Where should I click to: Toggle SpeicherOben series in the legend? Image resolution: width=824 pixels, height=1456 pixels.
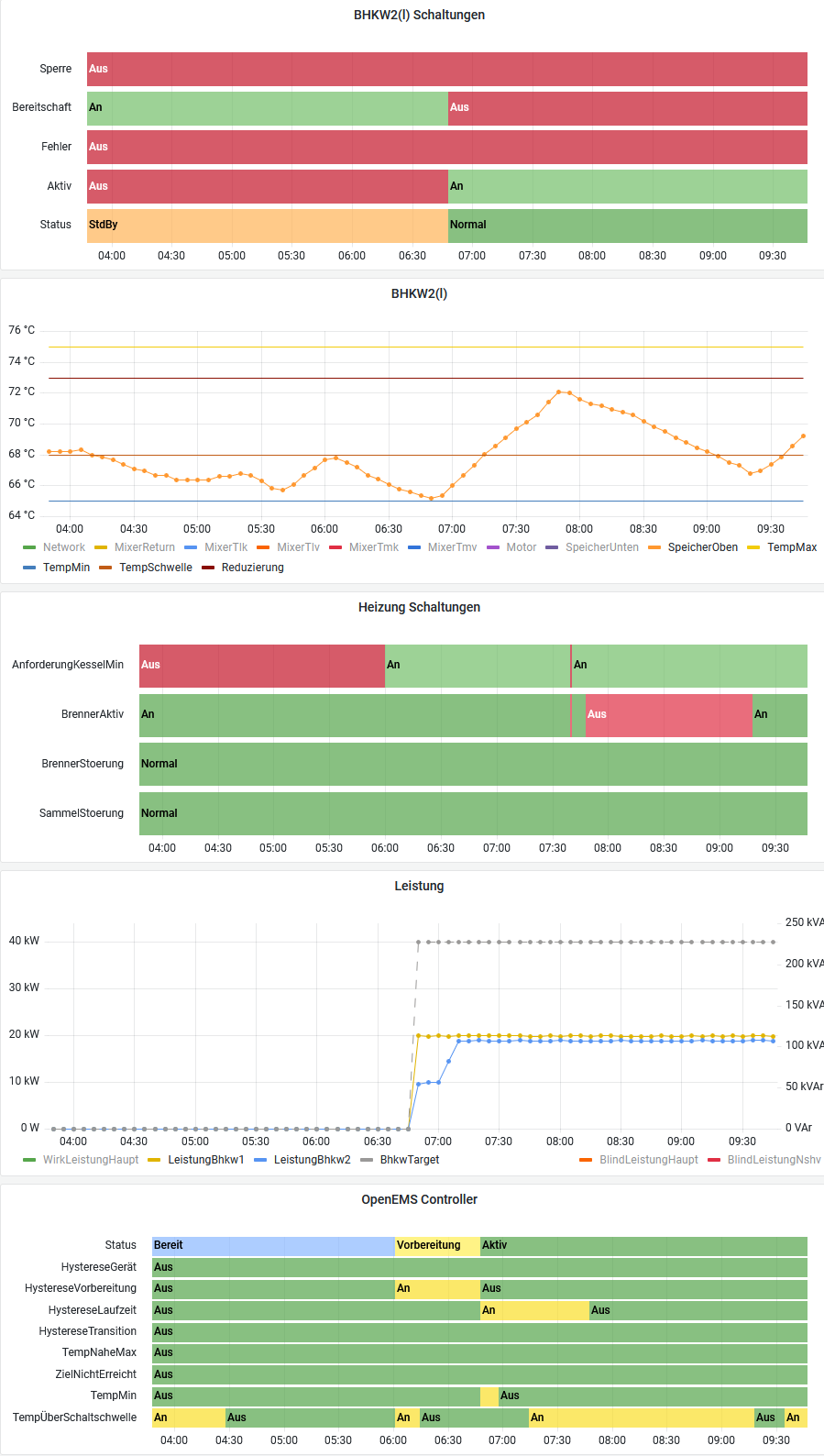click(702, 547)
